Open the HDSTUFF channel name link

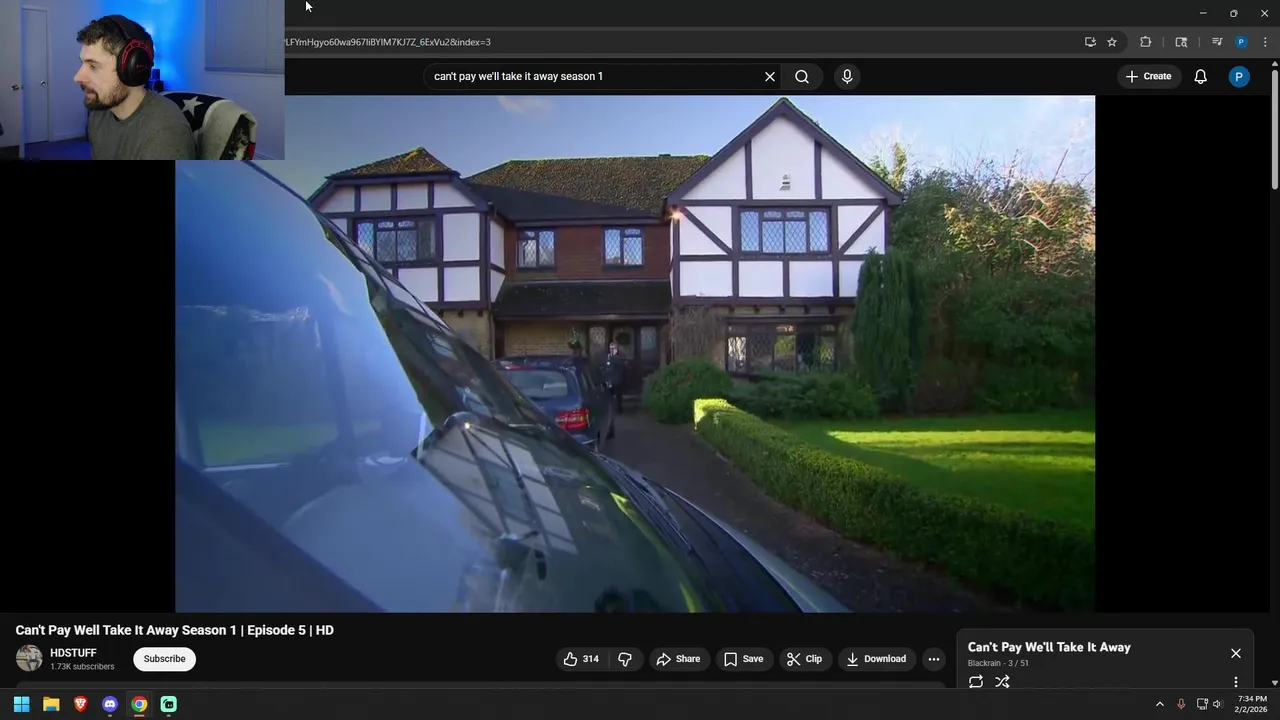tap(73, 653)
